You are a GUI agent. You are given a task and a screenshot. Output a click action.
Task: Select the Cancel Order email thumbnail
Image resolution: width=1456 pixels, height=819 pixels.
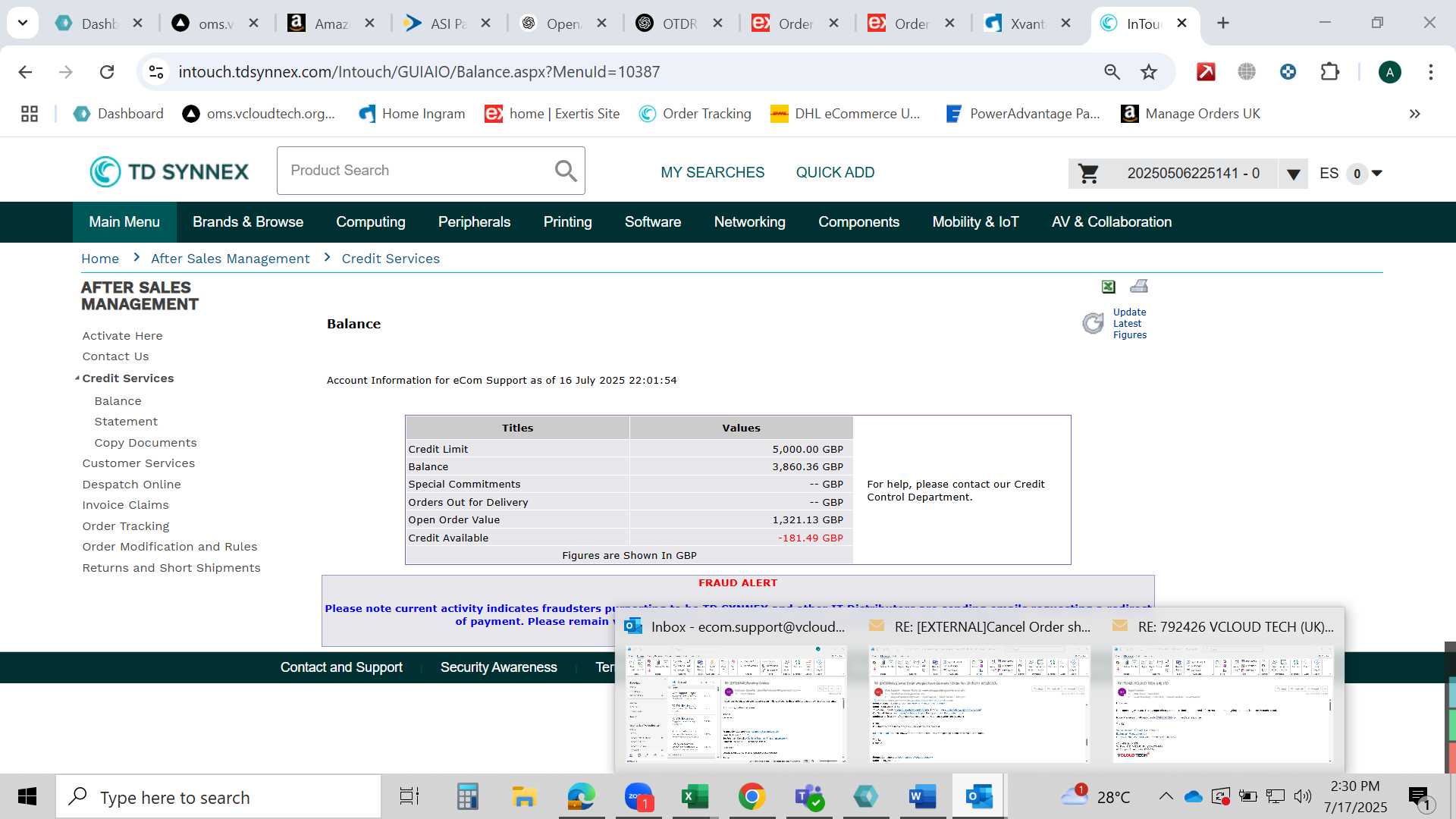(979, 704)
